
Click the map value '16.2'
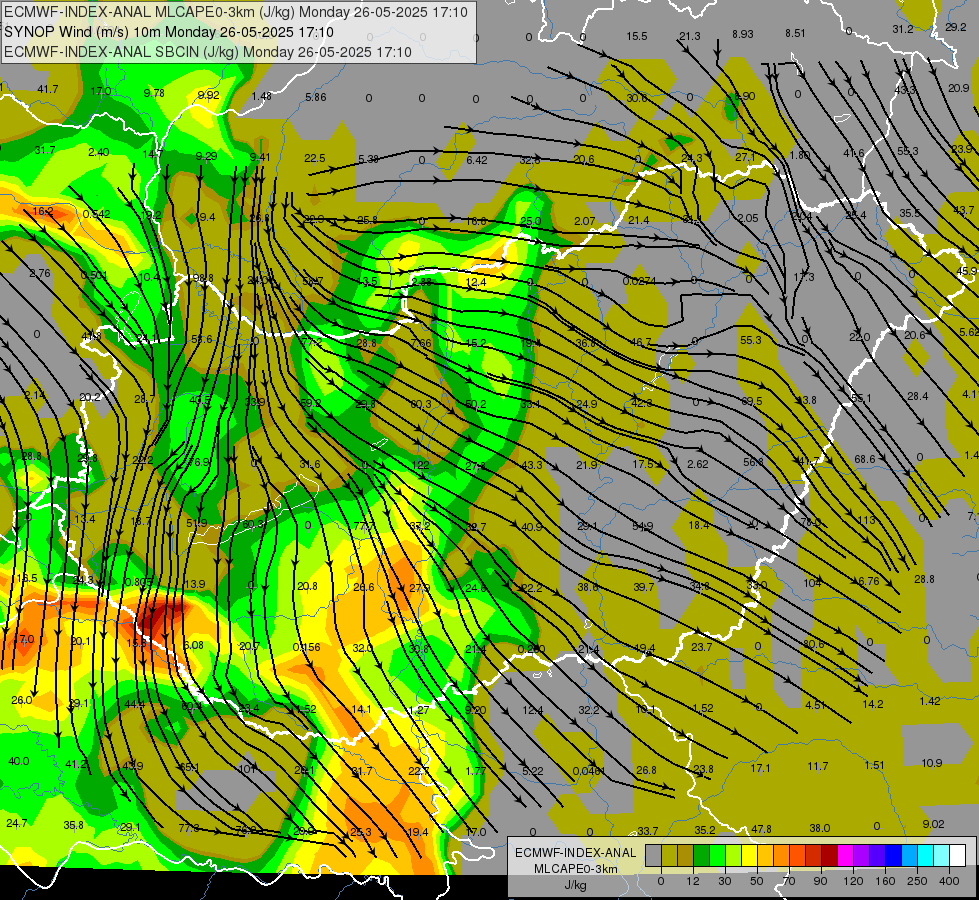(x=43, y=212)
